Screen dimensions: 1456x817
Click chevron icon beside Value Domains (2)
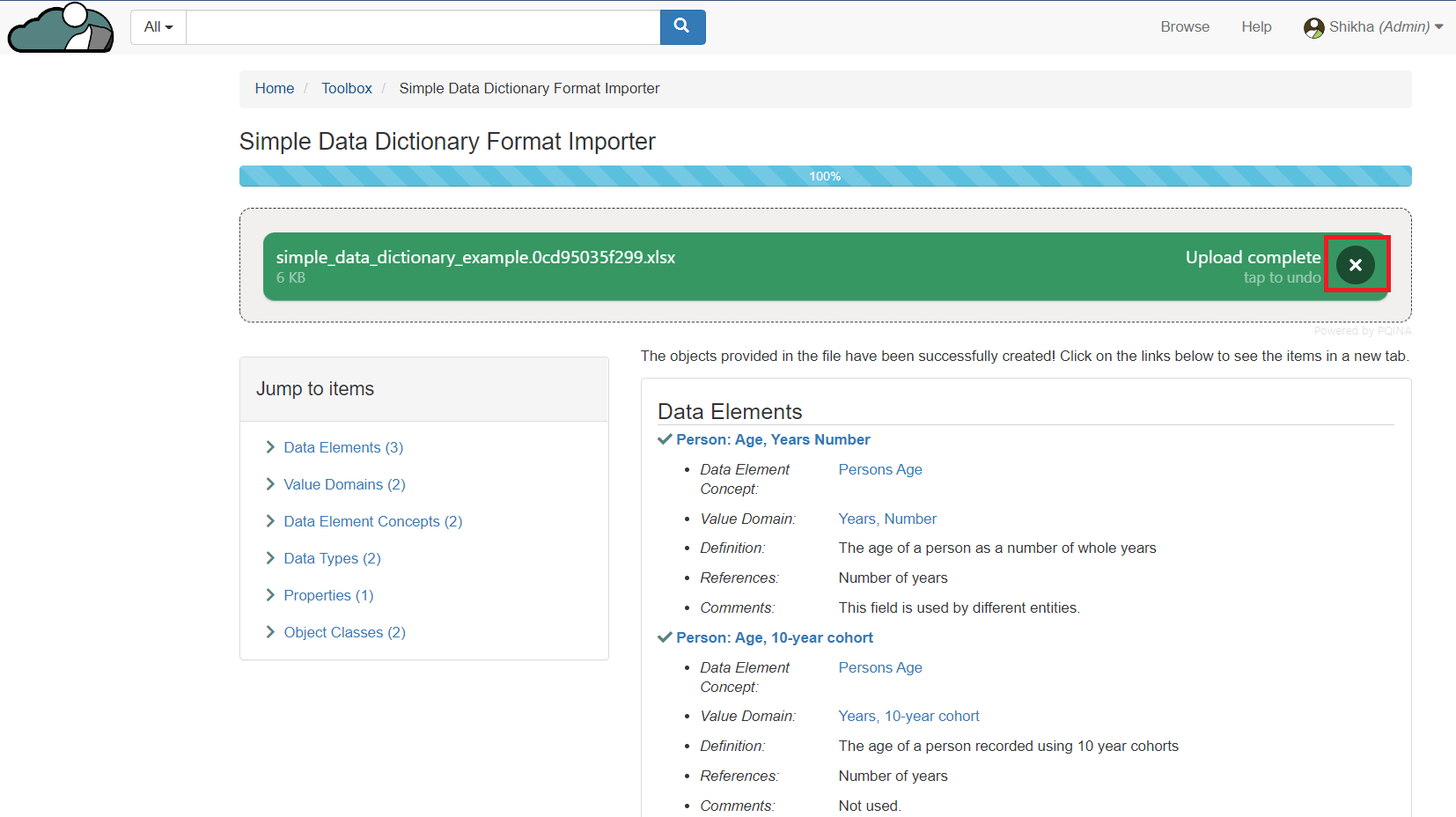(x=270, y=484)
